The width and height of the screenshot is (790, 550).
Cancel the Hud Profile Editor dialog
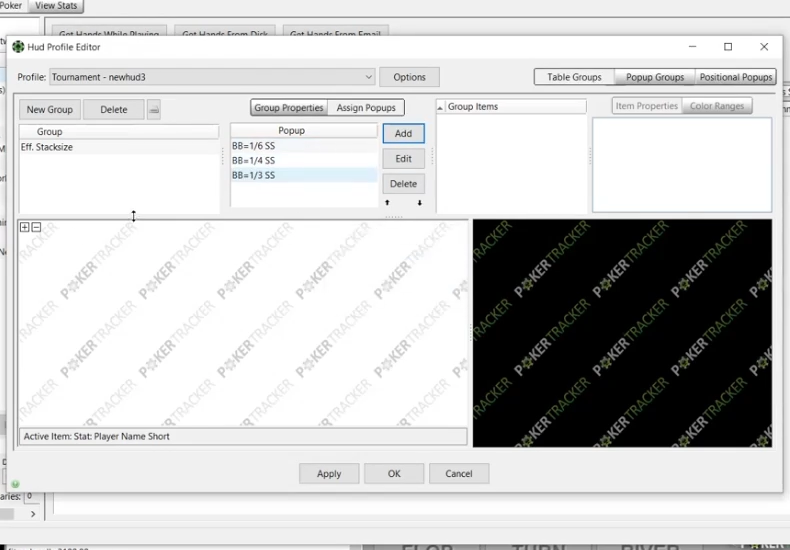click(458, 473)
